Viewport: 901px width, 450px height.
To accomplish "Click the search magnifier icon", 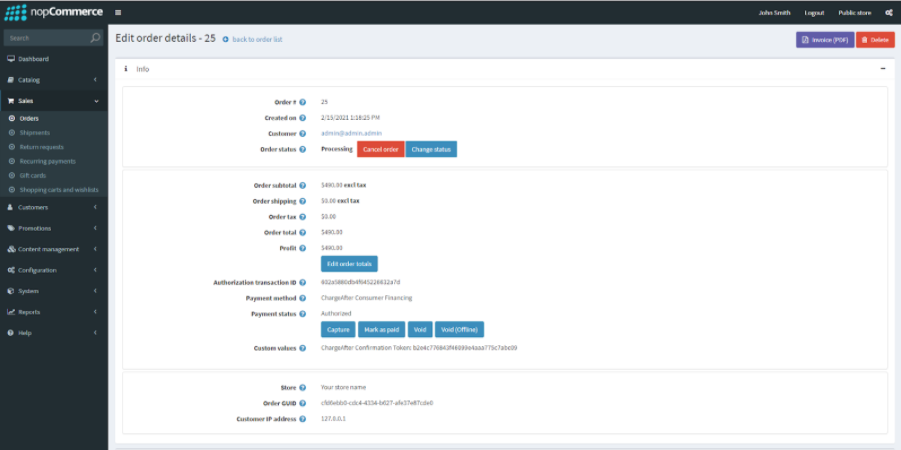I will tap(95, 38).
